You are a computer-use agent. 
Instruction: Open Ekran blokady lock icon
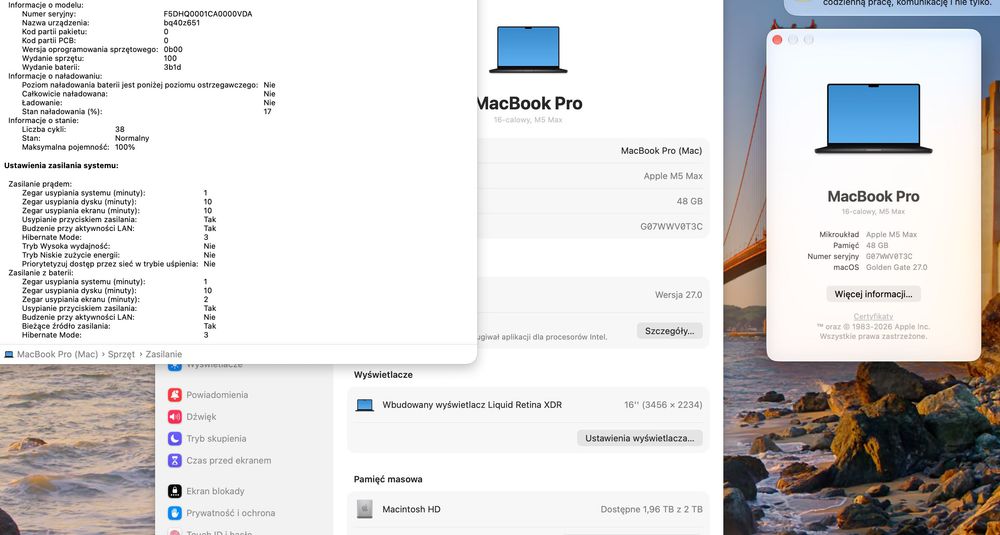[175, 491]
